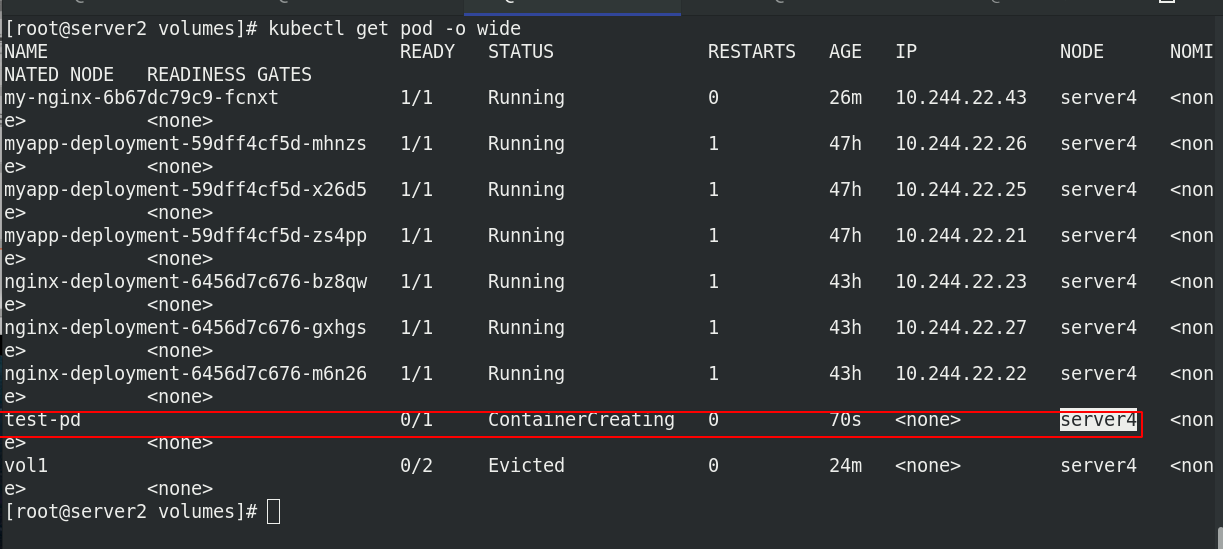The width and height of the screenshot is (1223, 549).
Task: Click restarts value 1 of zs4pp pod
Action: [713, 236]
